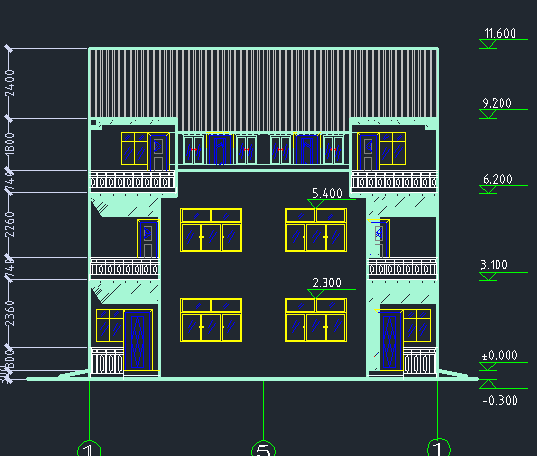This screenshot has width=537, height=456.
Task: Click the grid axis bubble numbered 5
Action: click(263, 448)
